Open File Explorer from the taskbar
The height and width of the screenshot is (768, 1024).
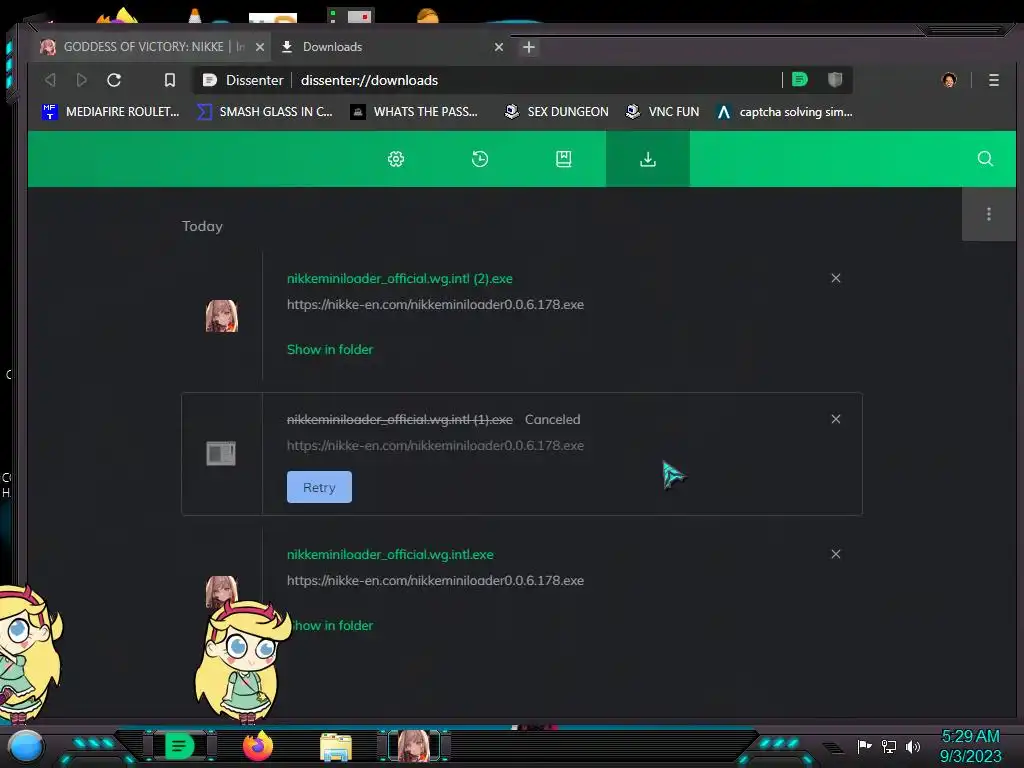coord(336,747)
